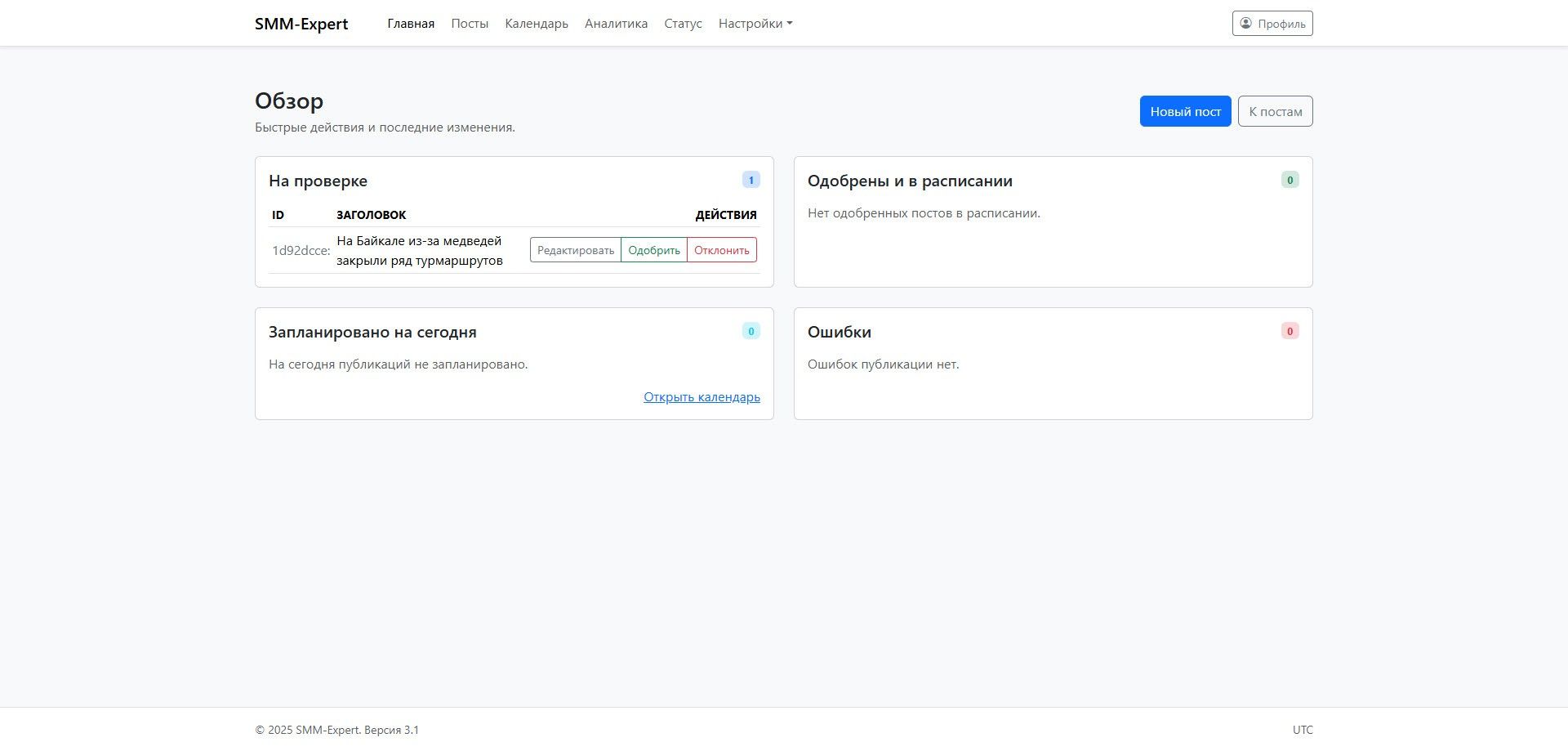Click the Ошибки count badge
The image size is (1568, 751).
pyautogui.click(x=1290, y=331)
